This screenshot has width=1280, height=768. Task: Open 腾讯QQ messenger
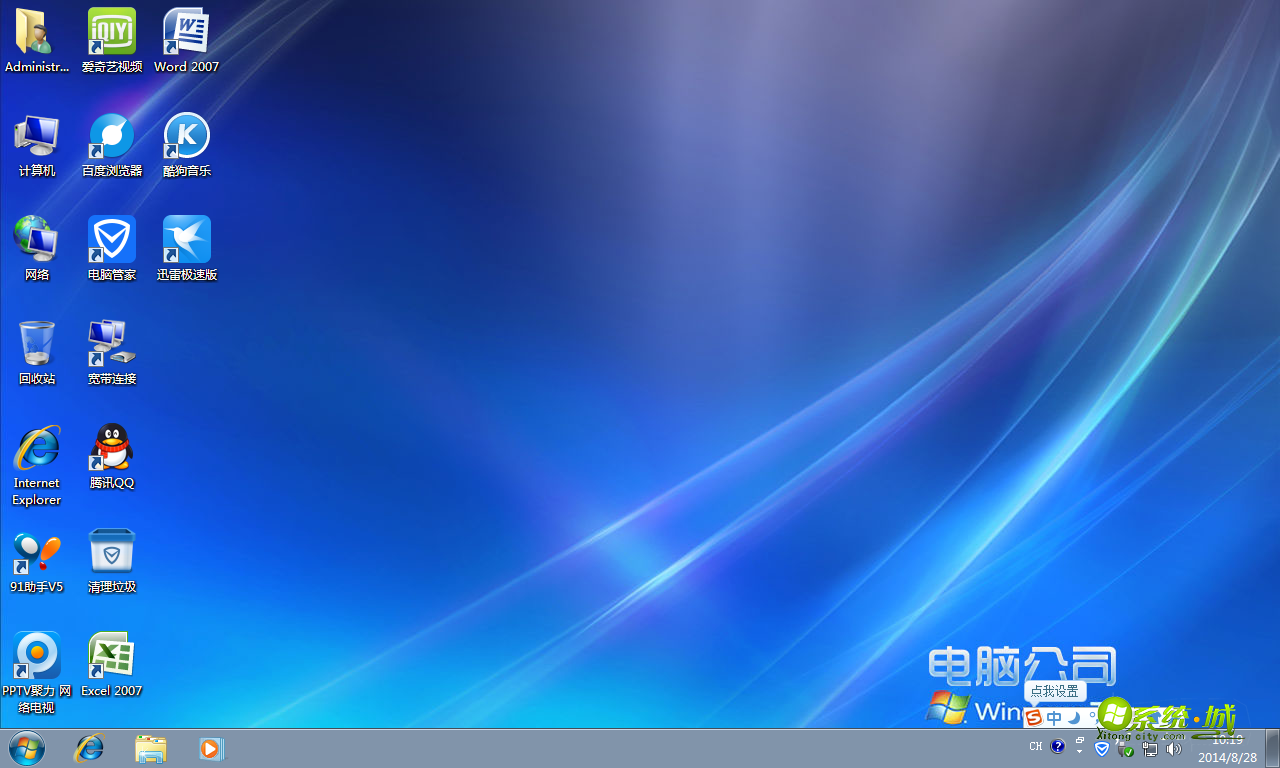tap(111, 446)
